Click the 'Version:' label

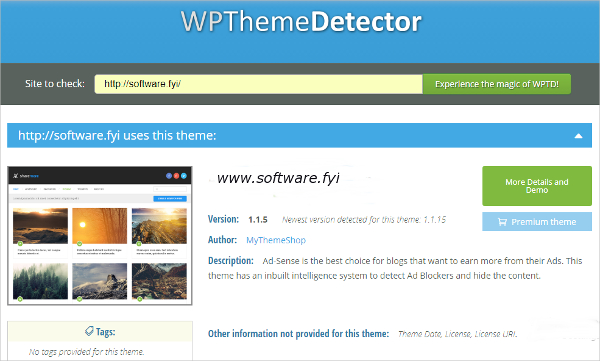[223, 219]
